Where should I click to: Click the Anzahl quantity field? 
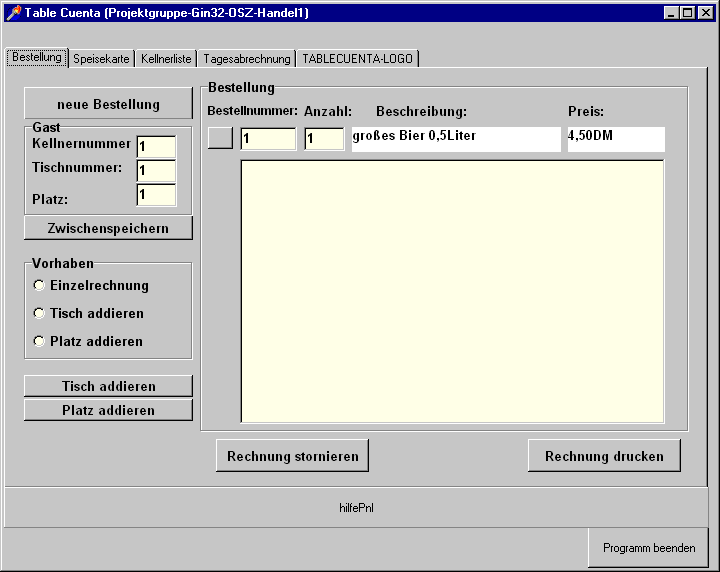click(324, 139)
